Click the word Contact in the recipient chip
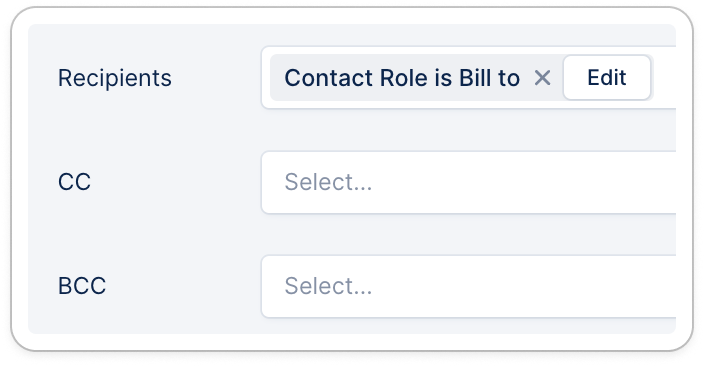Image resolution: width=704 pixels, height=366 pixels. (329, 78)
